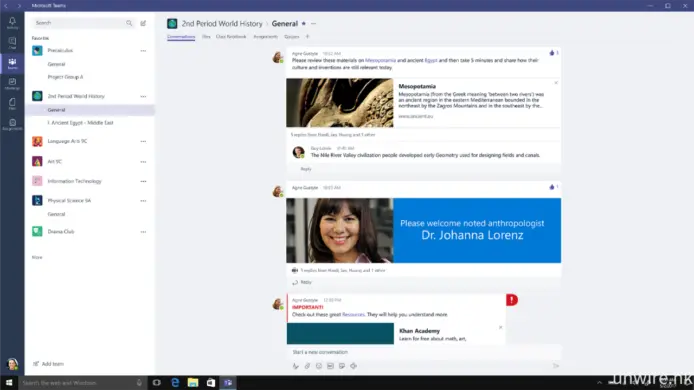Open the GIF icon in compose bar
The image size is (694, 390).
point(330,366)
